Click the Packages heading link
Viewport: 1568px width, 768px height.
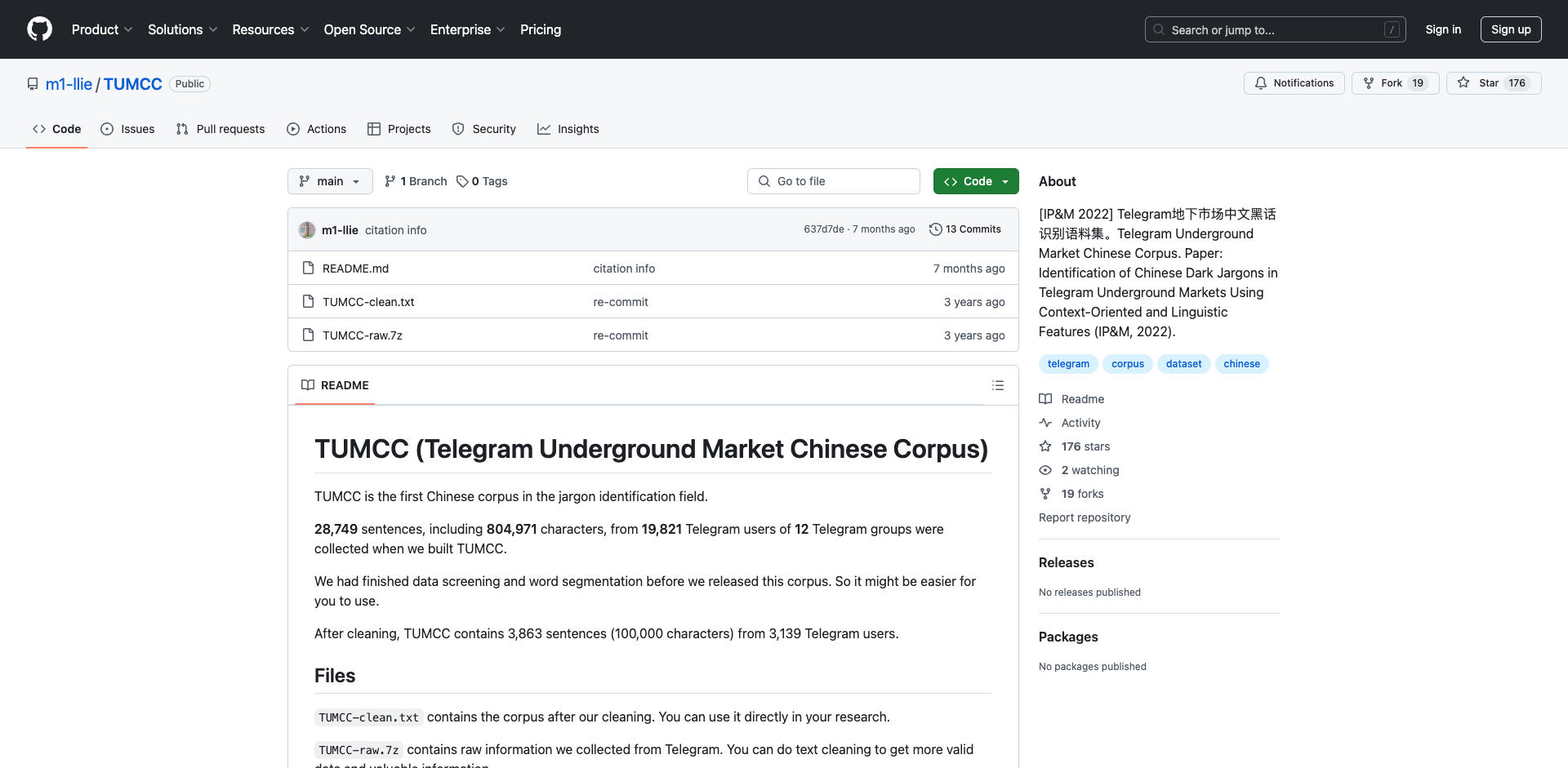pyautogui.click(x=1068, y=637)
